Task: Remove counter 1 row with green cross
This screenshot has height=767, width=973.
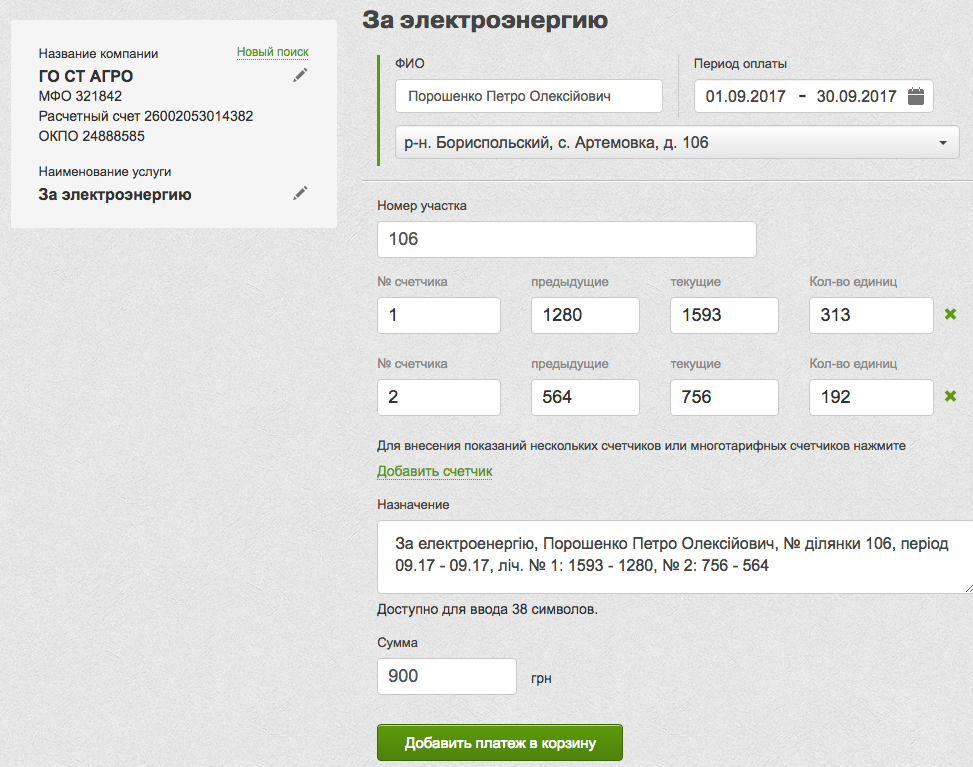Action: click(x=951, y=315)
